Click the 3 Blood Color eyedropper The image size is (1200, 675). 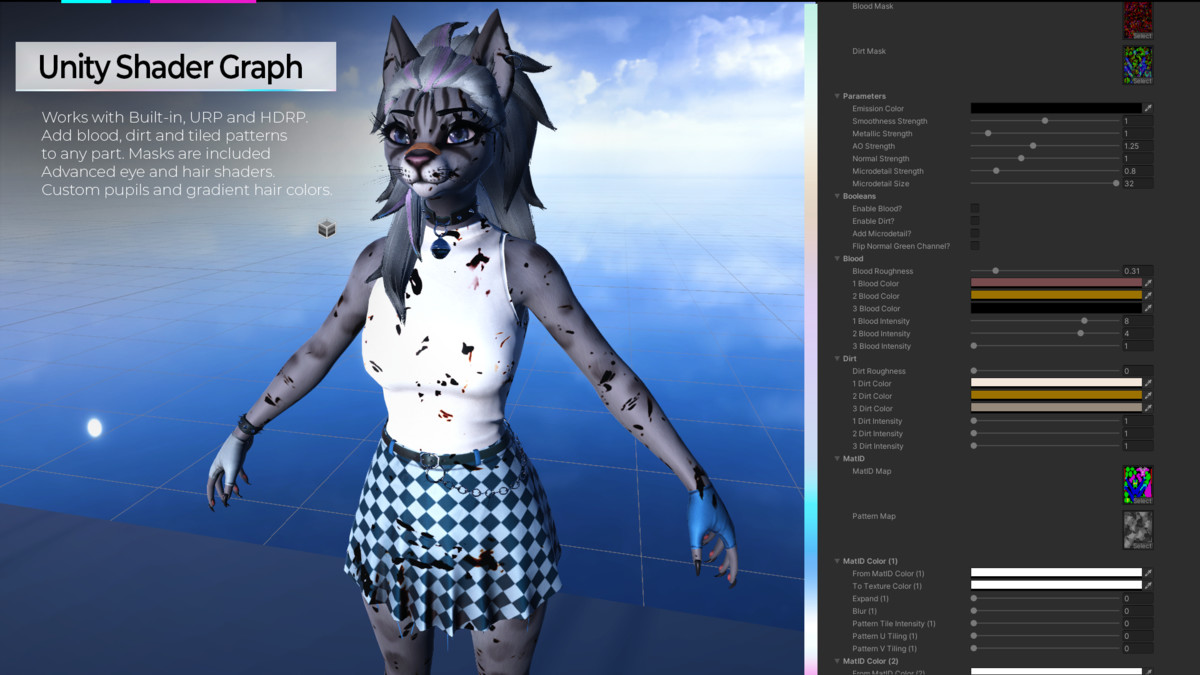coord(1148,309)
